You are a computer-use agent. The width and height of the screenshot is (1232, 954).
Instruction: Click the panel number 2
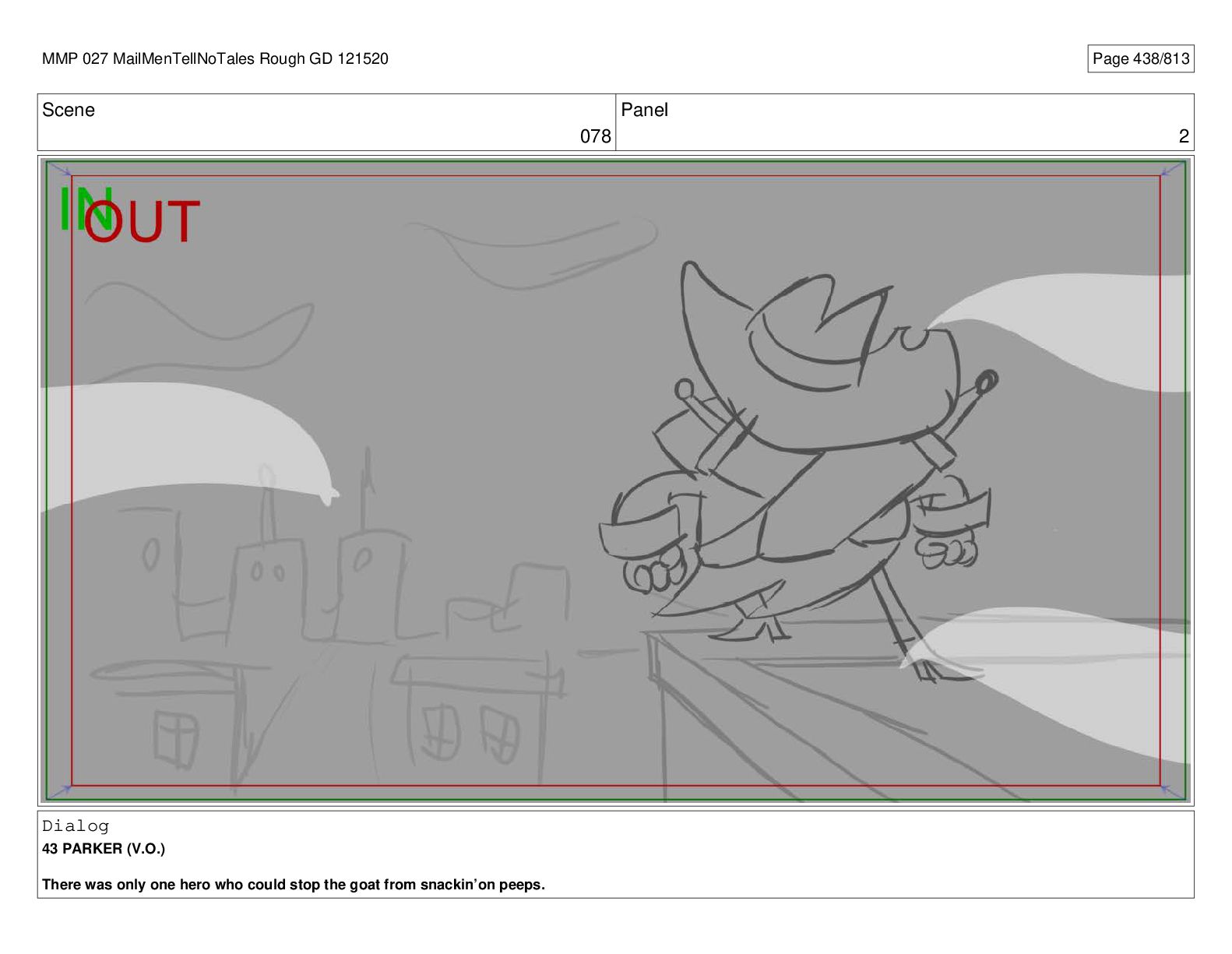[1184, 136]
